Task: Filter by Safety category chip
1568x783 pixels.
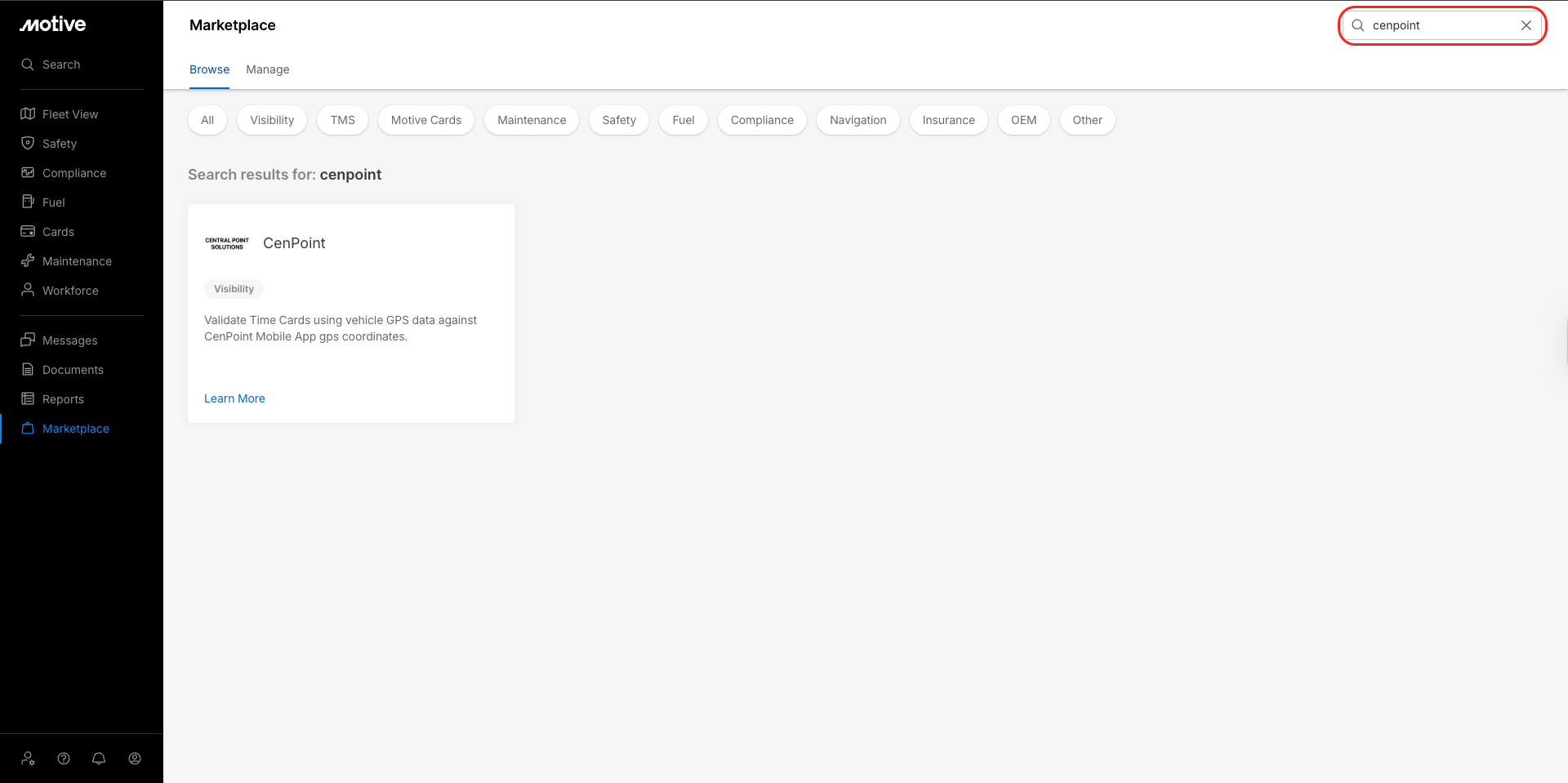Action: [619, 120]
